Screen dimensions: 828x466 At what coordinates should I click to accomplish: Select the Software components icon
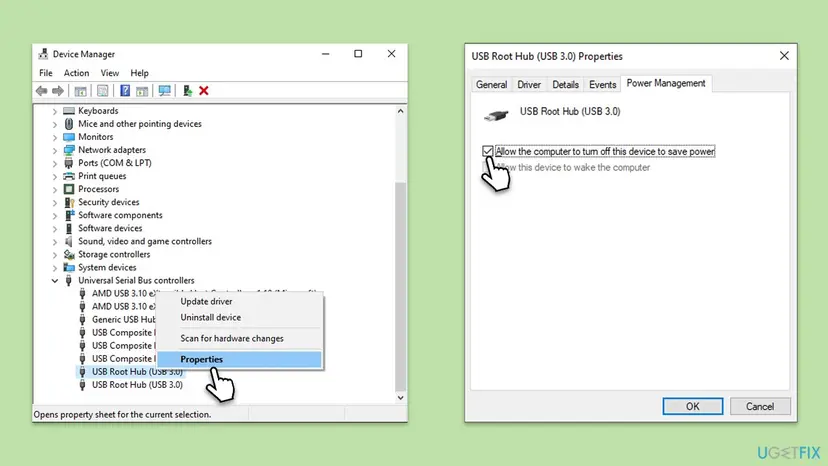[x=69, y=215]
